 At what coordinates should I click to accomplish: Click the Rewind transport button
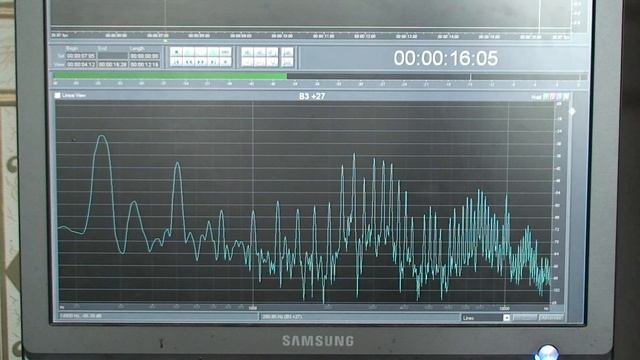pos(189,62)
